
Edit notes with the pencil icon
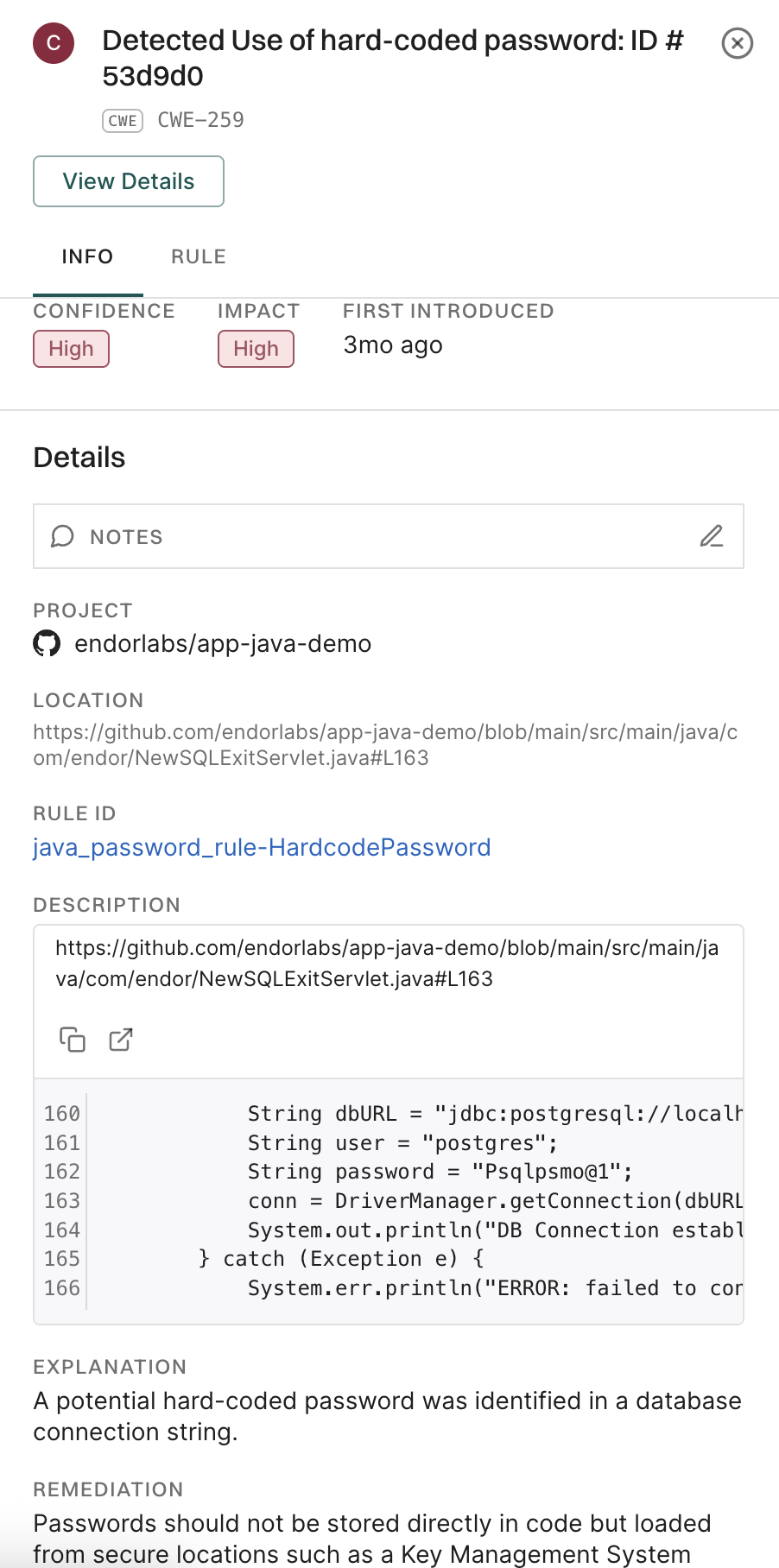click(711, 536)
